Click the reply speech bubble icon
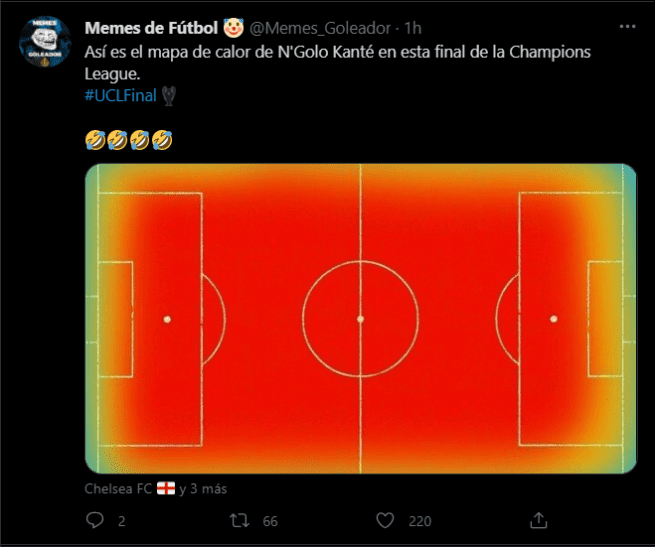This screenshot has width=655, height=547. 95,520
